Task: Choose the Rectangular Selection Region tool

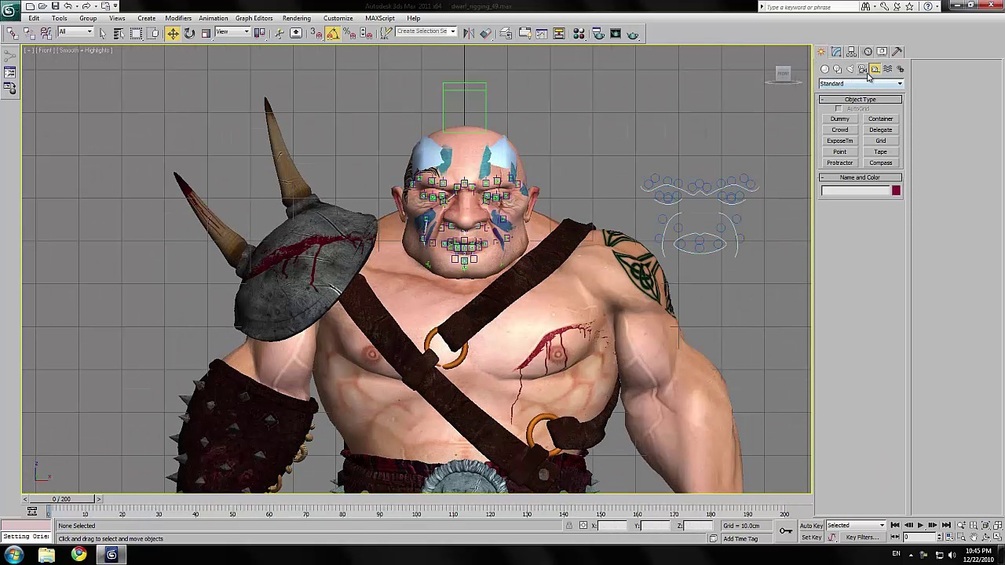Action: 136,33
